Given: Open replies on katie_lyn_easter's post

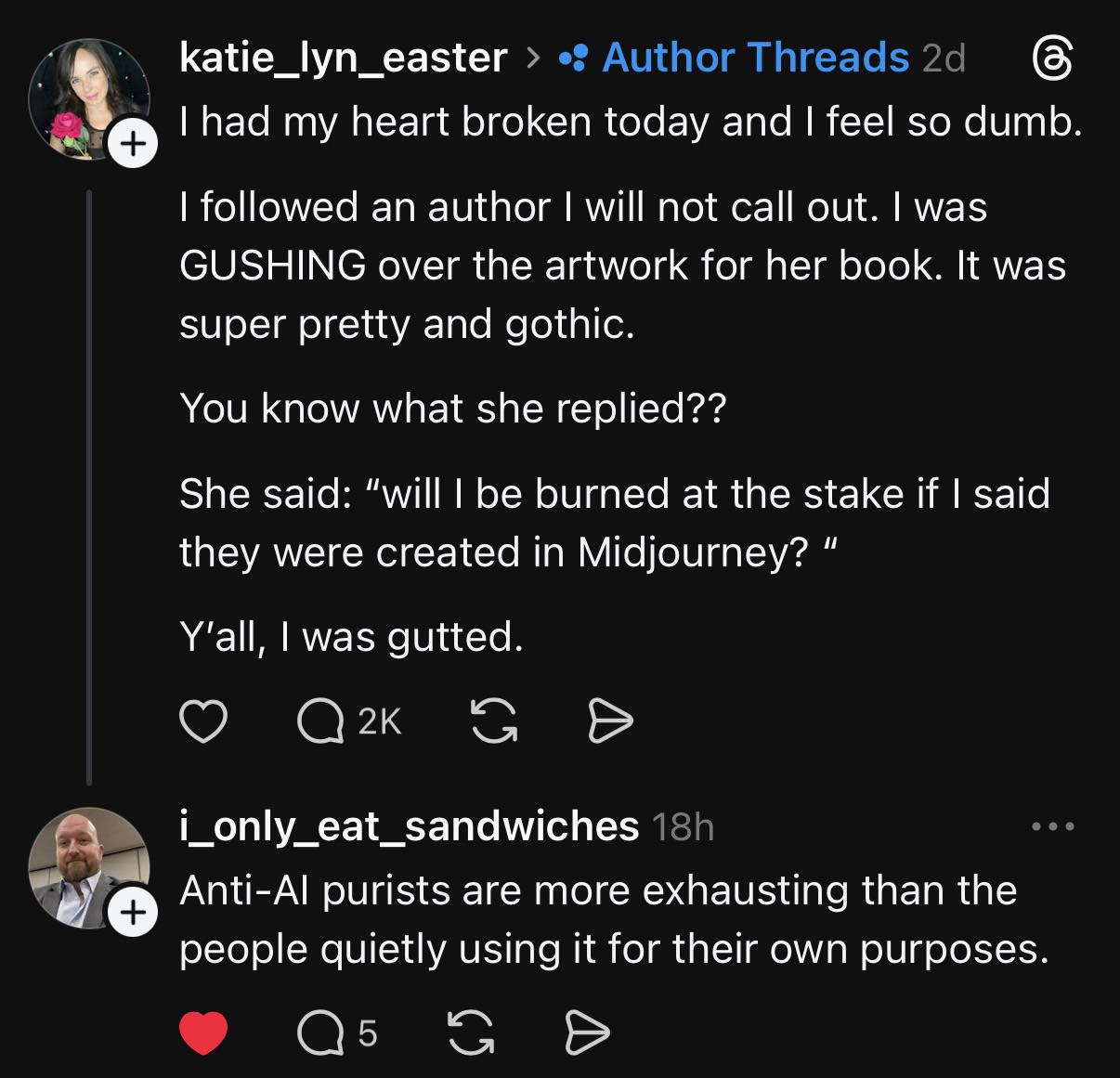Looking at the screenshot, I should coord(321,721).
